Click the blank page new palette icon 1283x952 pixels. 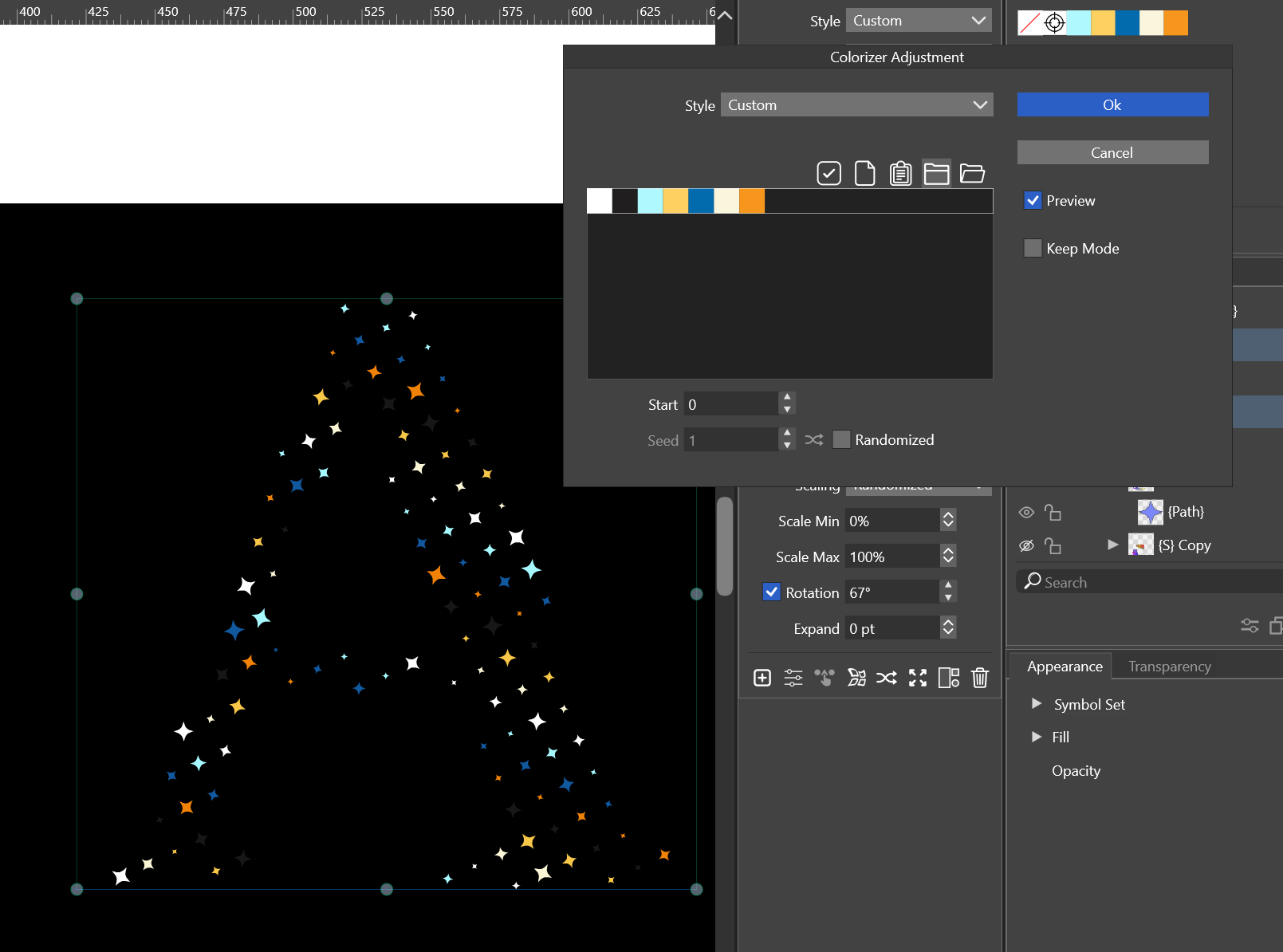865,173
